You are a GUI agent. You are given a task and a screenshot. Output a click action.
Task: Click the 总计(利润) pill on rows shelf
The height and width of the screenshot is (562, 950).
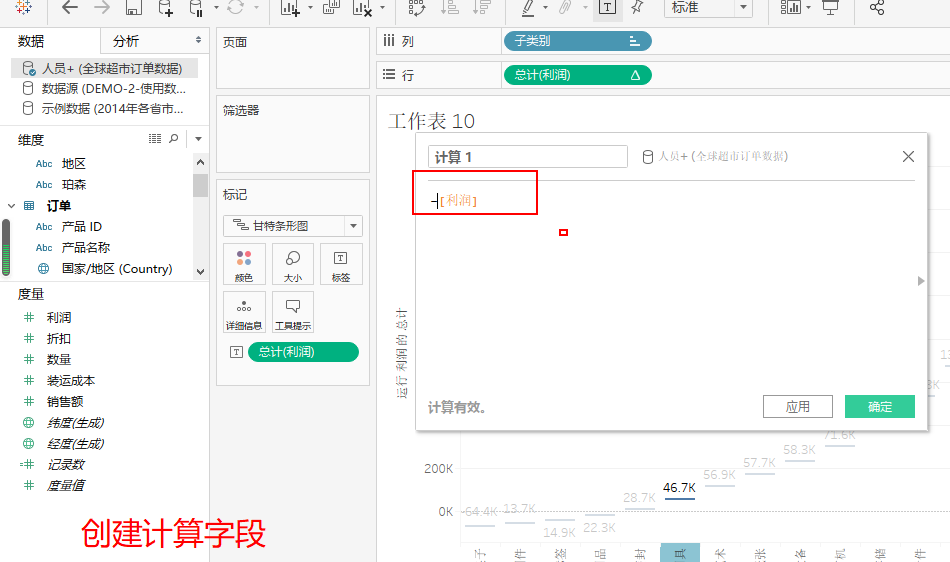tap(577, 75)
